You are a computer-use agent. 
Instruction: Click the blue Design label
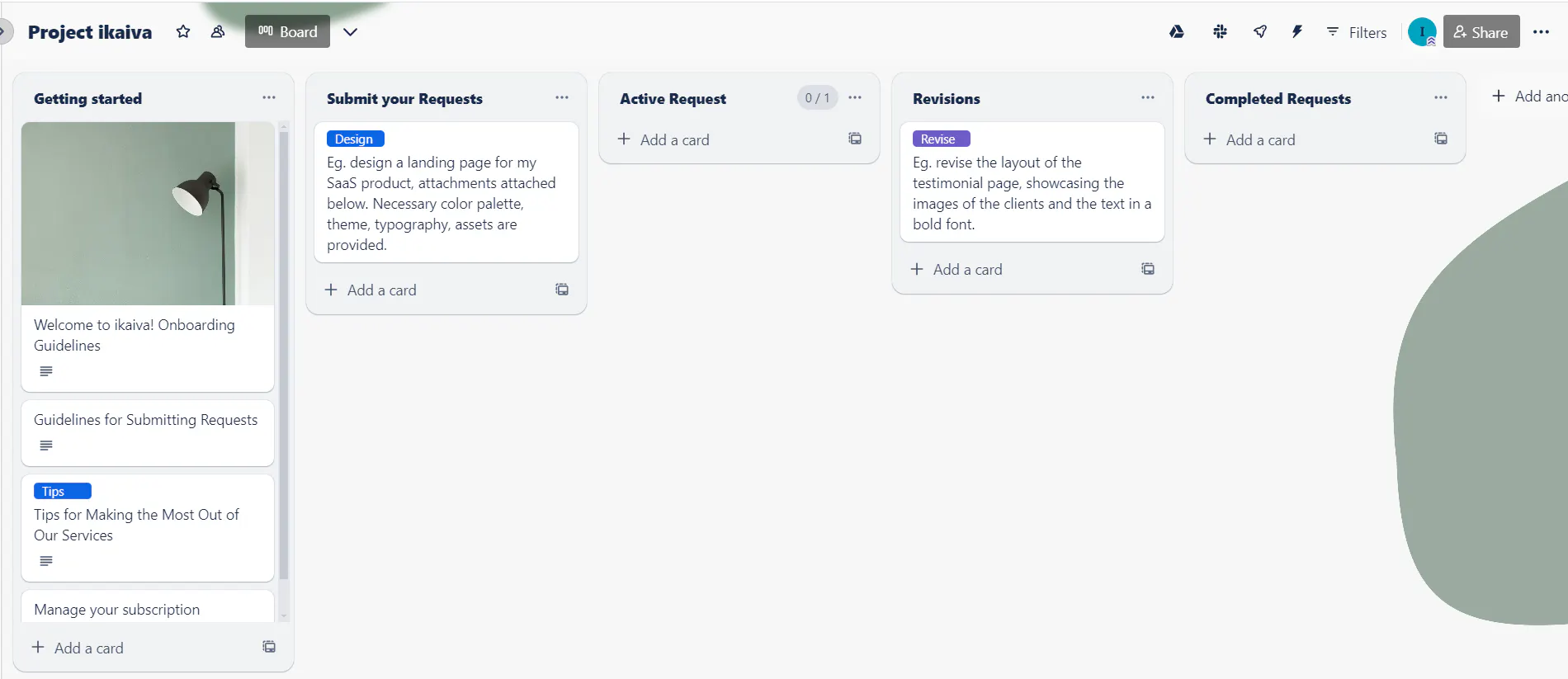coord(356,139)
